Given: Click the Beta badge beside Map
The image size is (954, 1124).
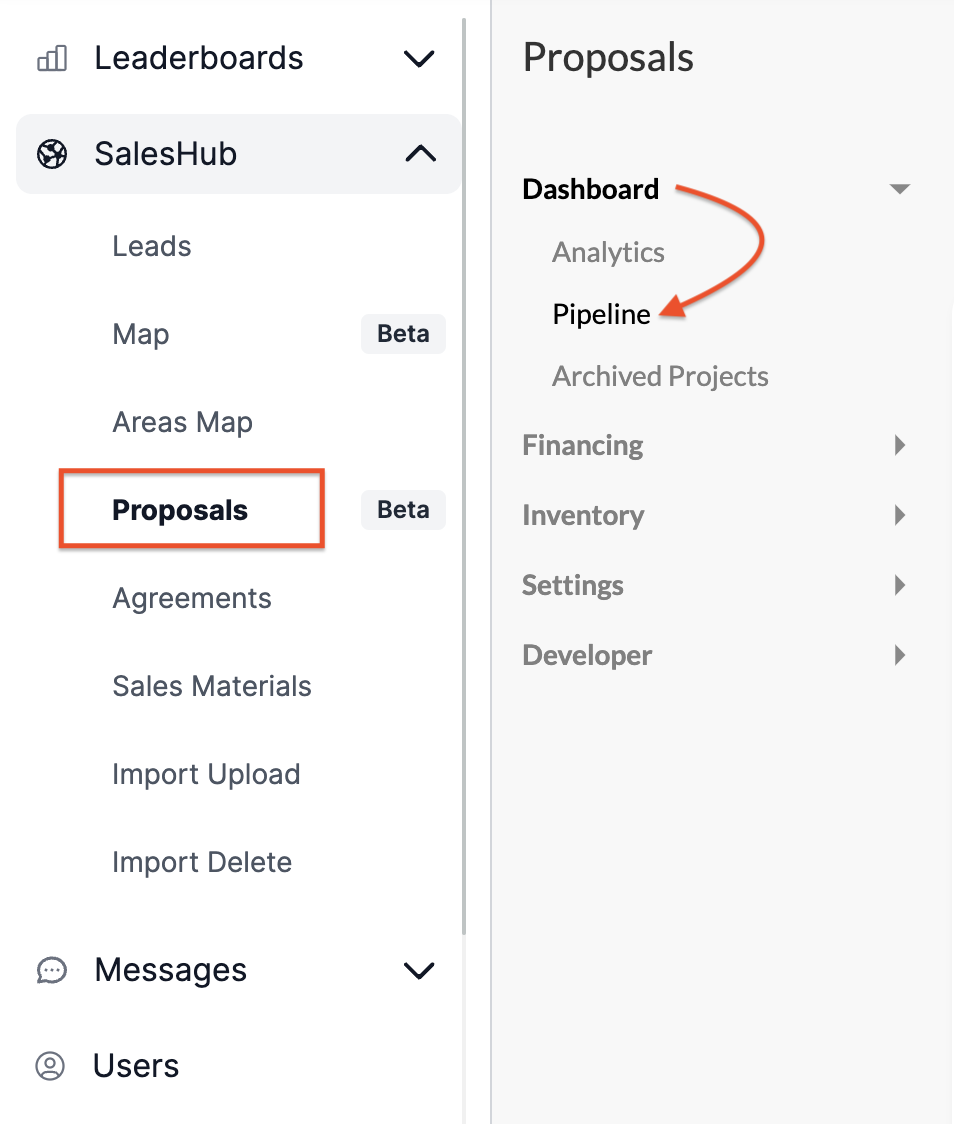Looking at the screenshot, I should click(403, 333).
